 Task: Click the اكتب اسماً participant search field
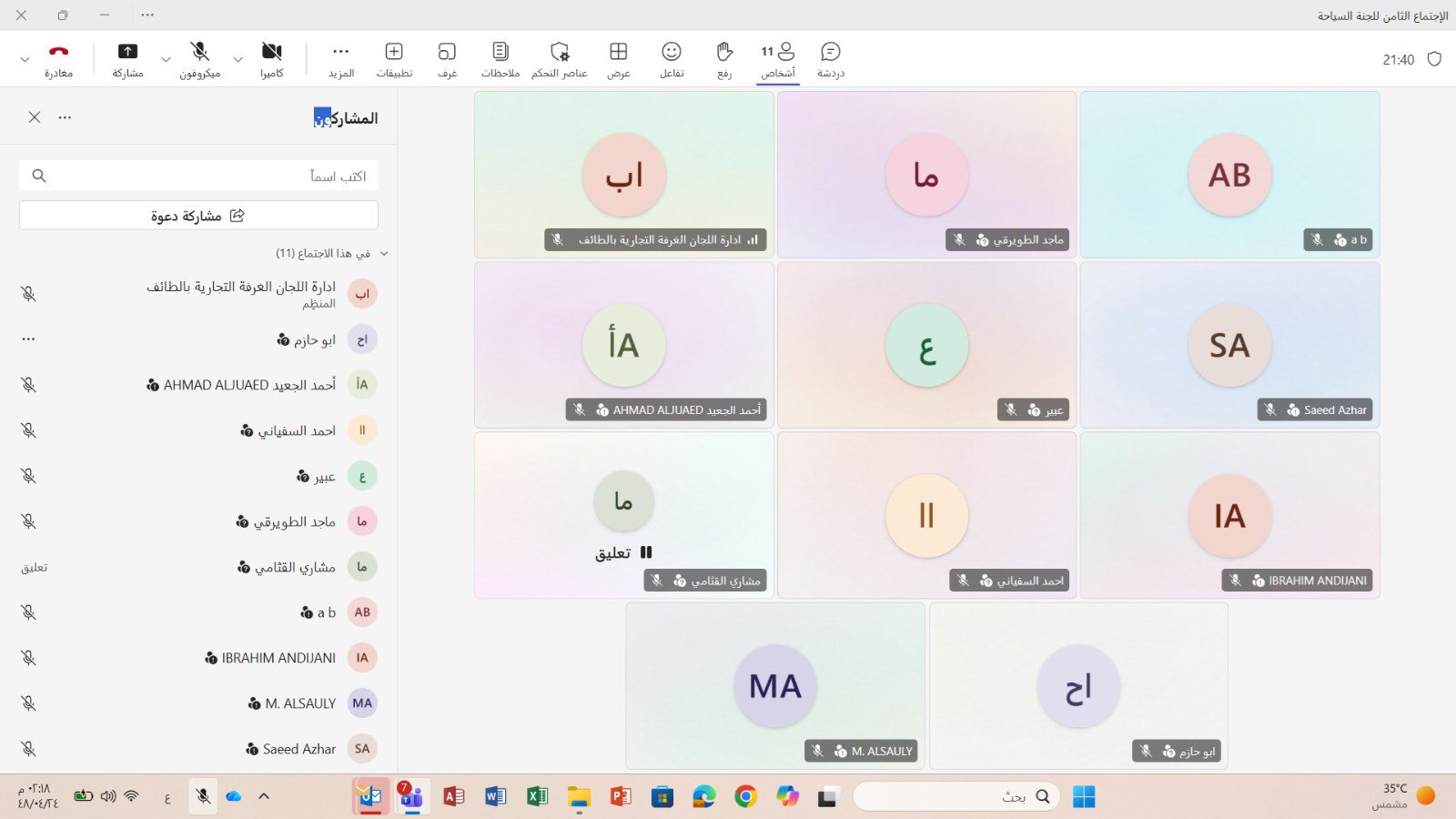point(198,176)
